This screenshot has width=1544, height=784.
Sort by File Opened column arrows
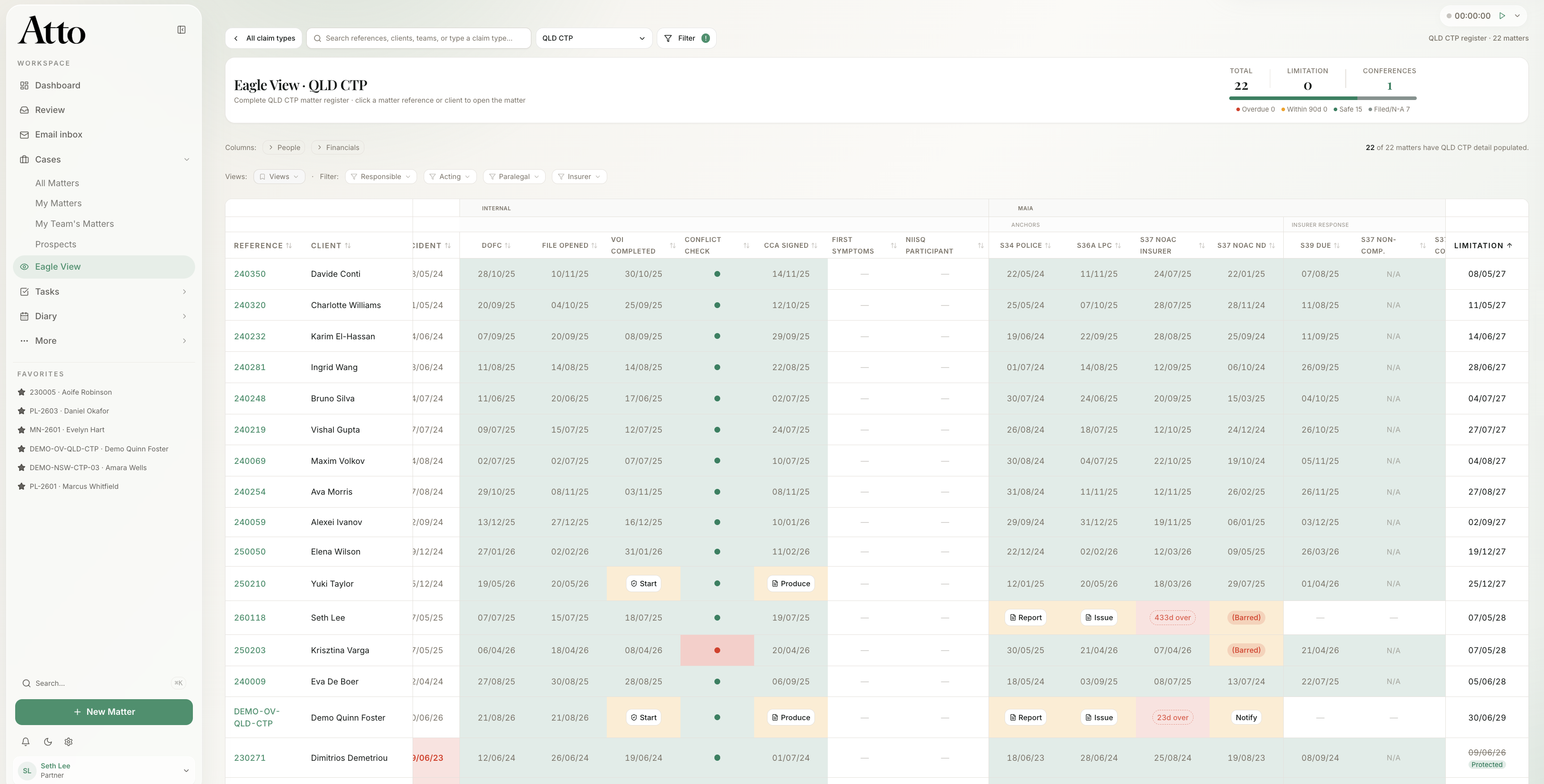pos(594,246)
